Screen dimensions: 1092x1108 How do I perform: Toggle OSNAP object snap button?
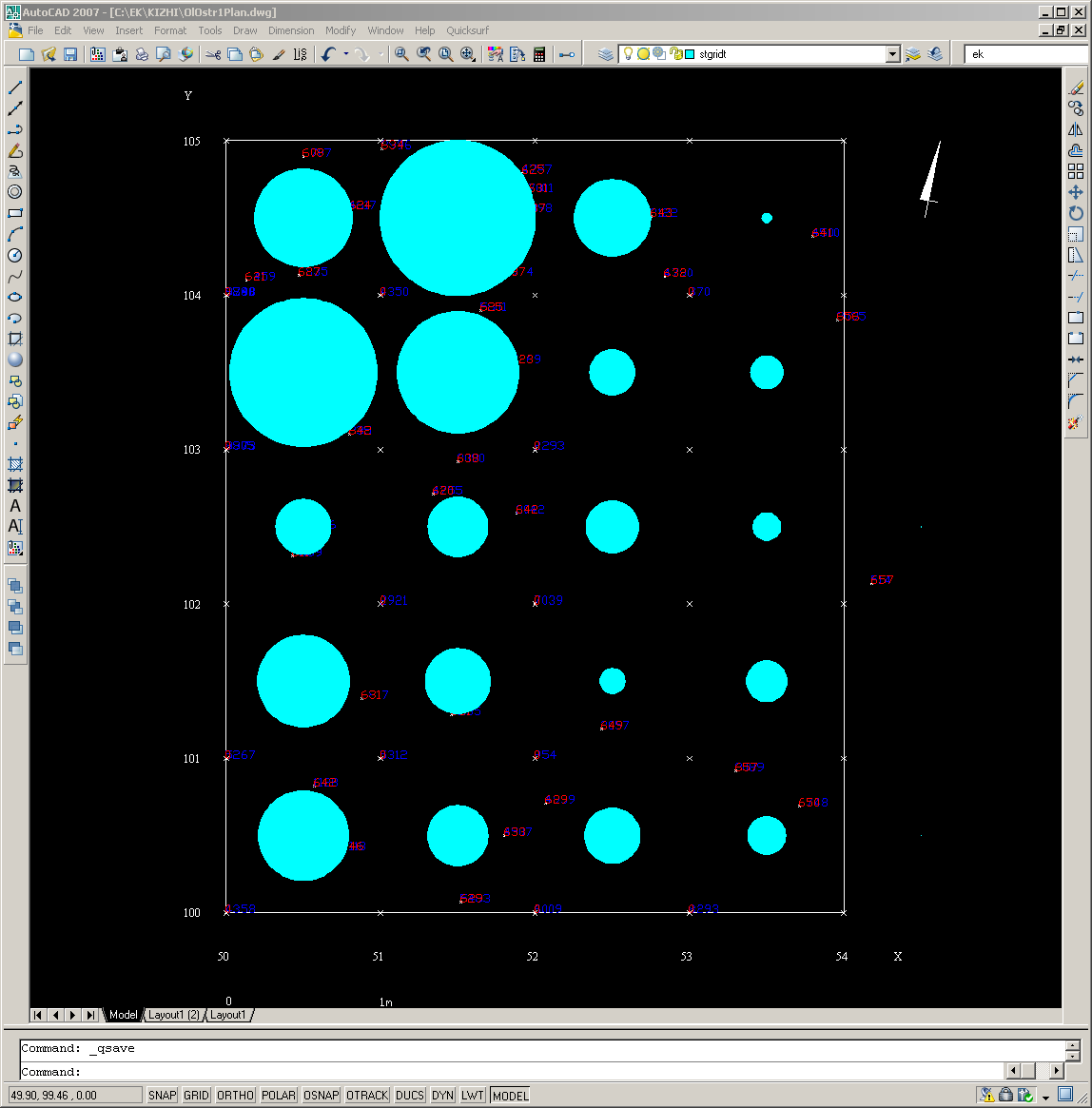click(321, 1096)
